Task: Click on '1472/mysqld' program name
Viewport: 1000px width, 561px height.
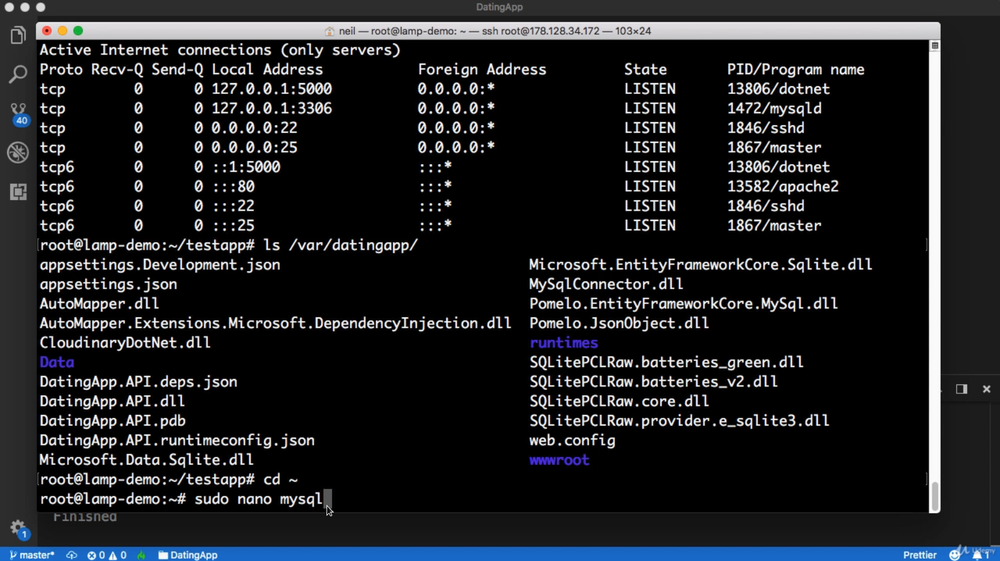Action: (x=774, y=108)
